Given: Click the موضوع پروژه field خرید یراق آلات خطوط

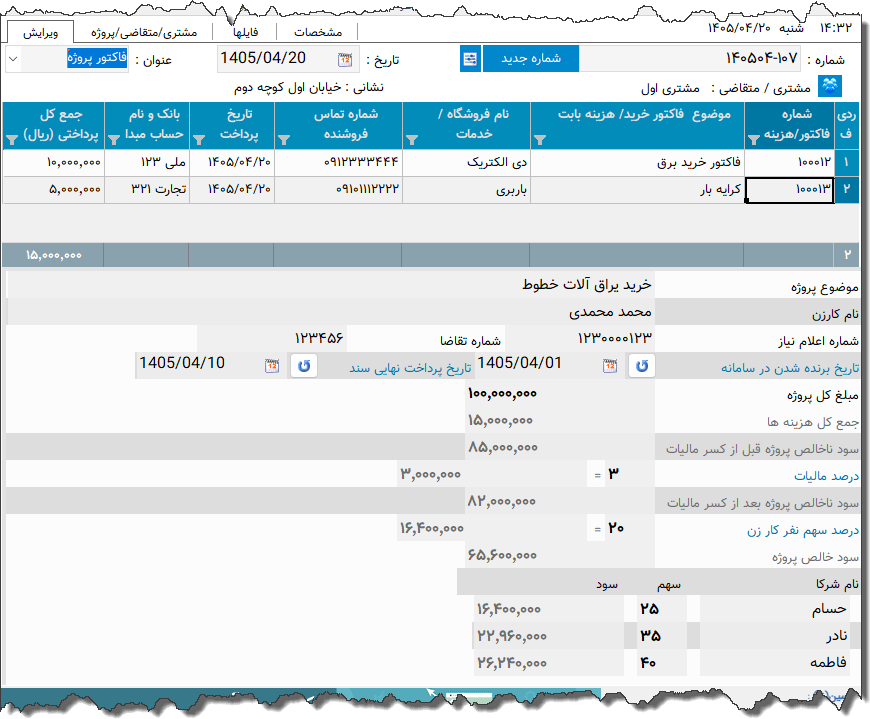Looking at the screenshot, I should (x=331, y=285).
